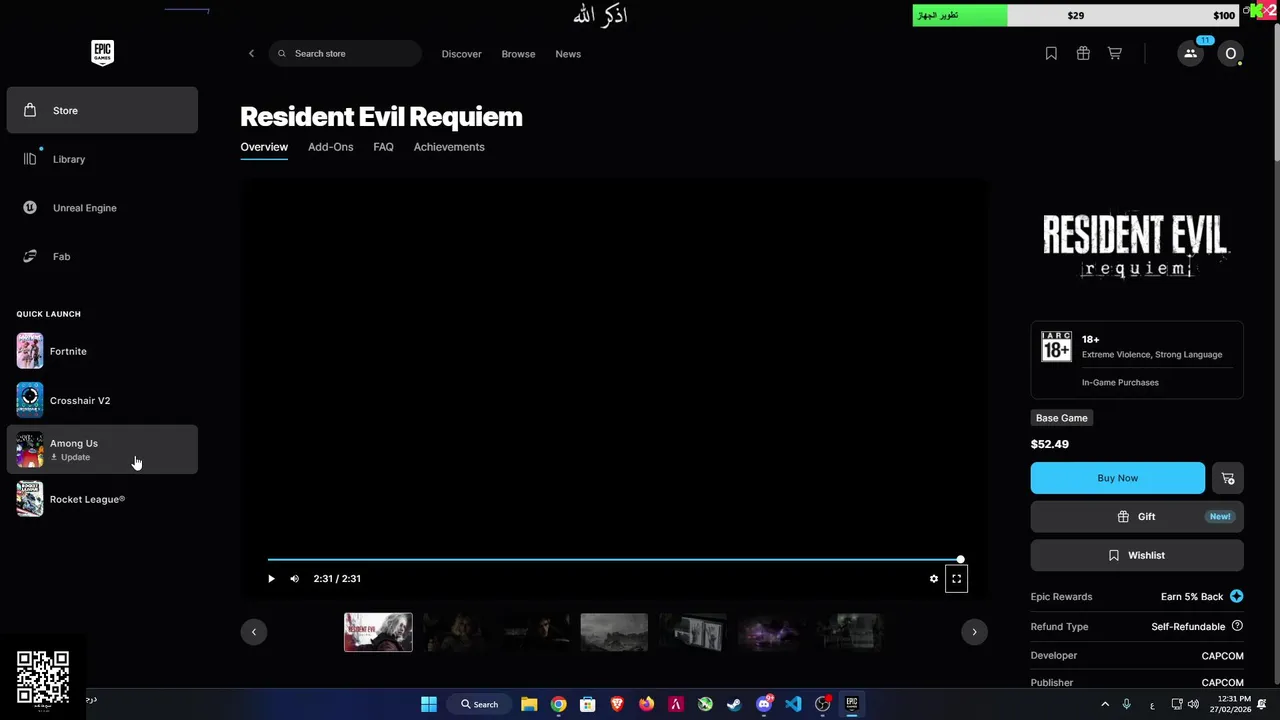This screenshot has width=1280, height=720.
Task: Show previous media thumbnails
Action: click(254, 632)
